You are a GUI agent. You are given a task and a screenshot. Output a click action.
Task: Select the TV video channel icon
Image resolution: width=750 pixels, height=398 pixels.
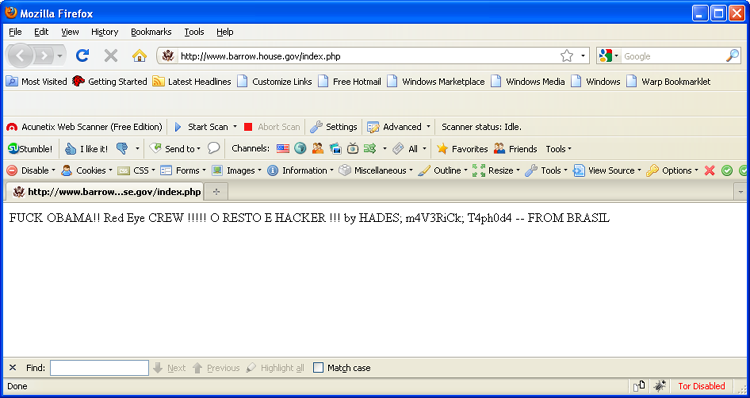tap(353, 148)
